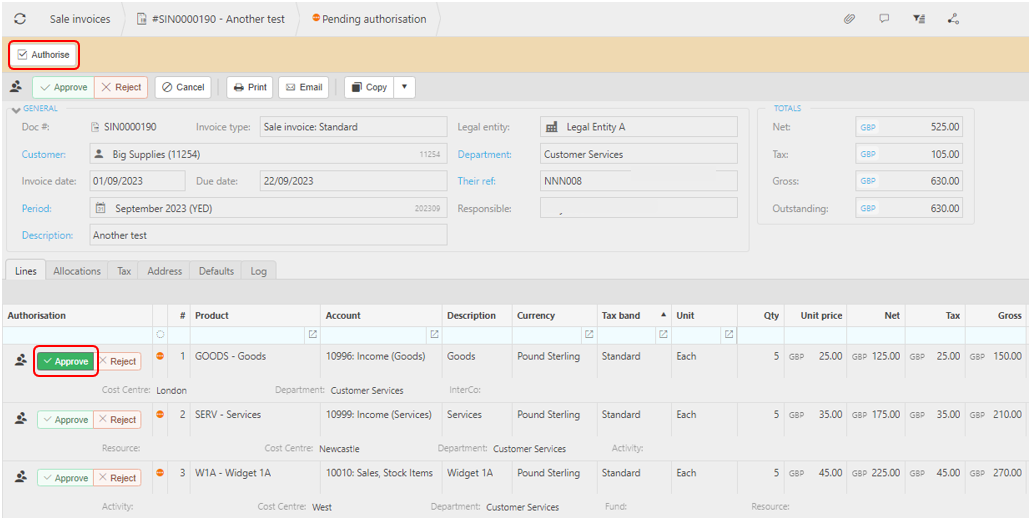Click the refresh icon in breadcrumb bar
Screen dimensions: 1029x518
[20, 19]
